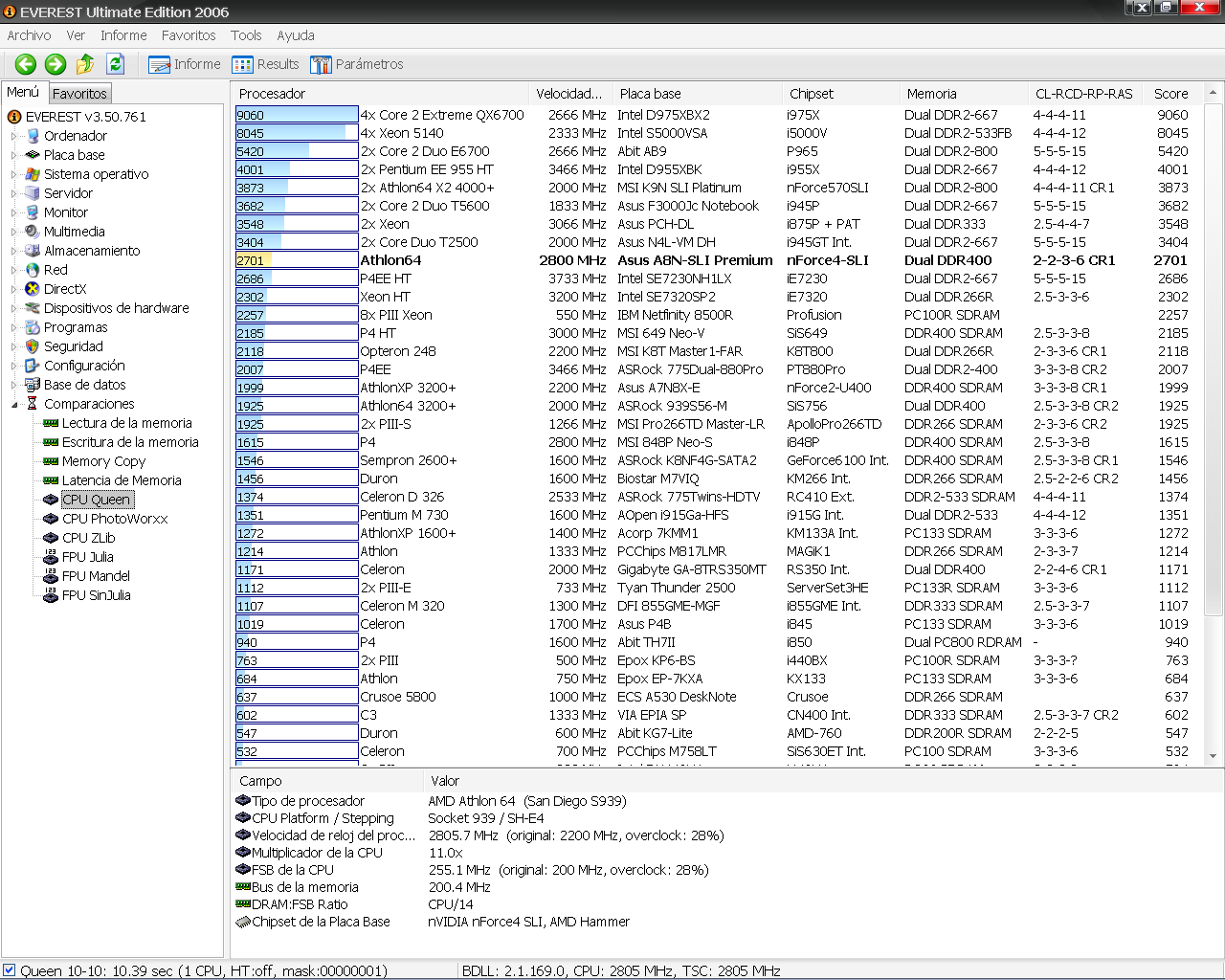1225x980 pixels.
Task: Expand the Placa base tree node
Action: pyautogui.click(x=14, y=155)
